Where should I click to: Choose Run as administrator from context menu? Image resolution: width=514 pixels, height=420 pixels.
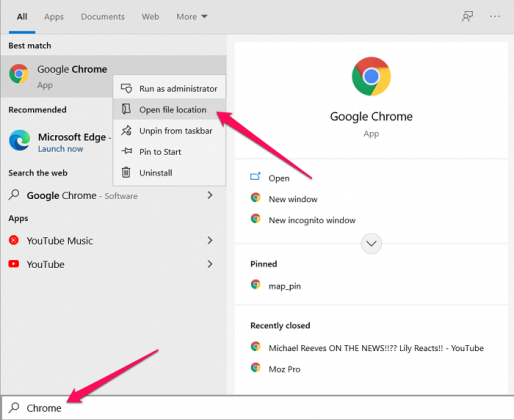(x=169, y=88)
